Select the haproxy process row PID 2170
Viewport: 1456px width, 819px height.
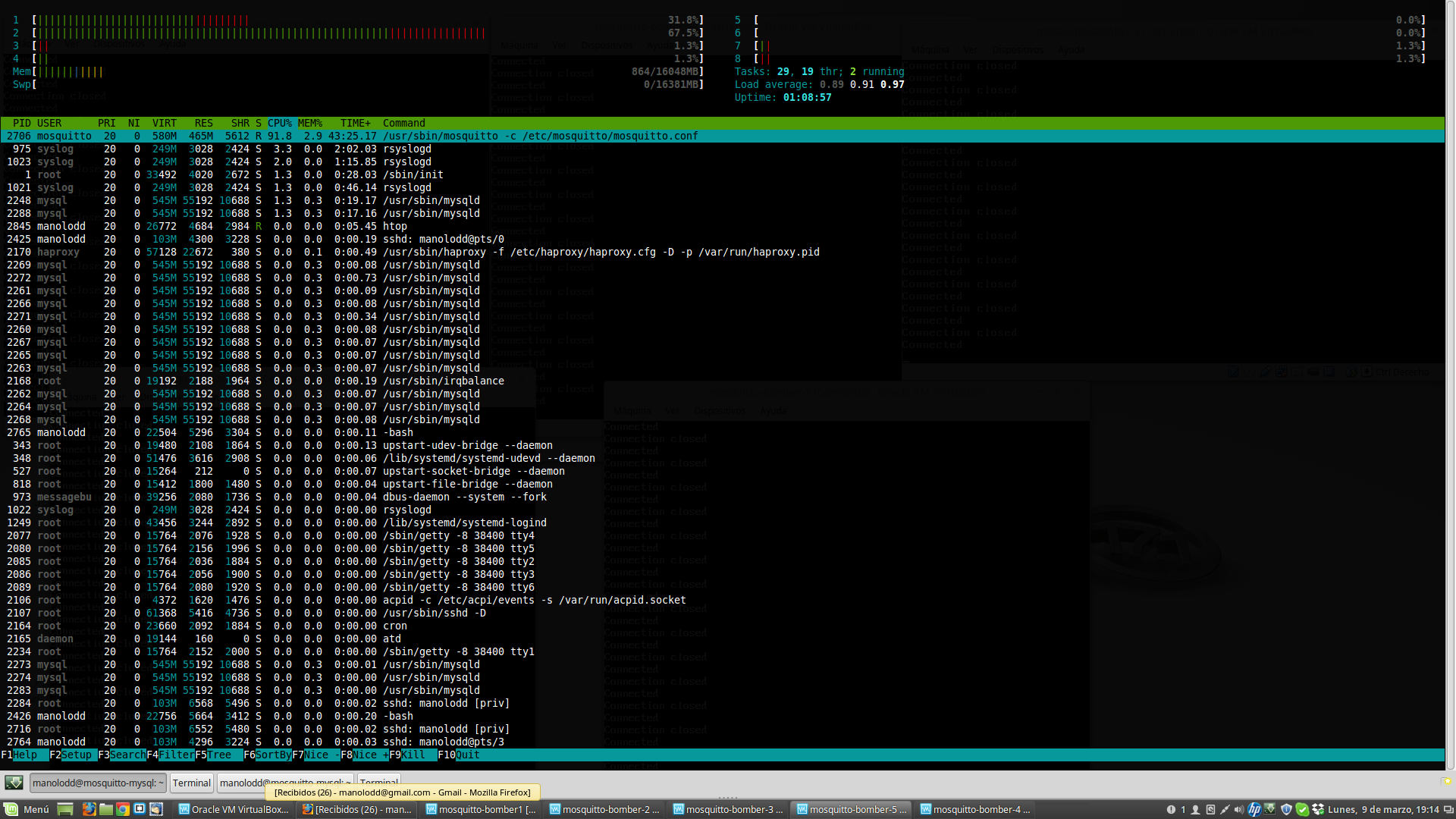point(722,252)
